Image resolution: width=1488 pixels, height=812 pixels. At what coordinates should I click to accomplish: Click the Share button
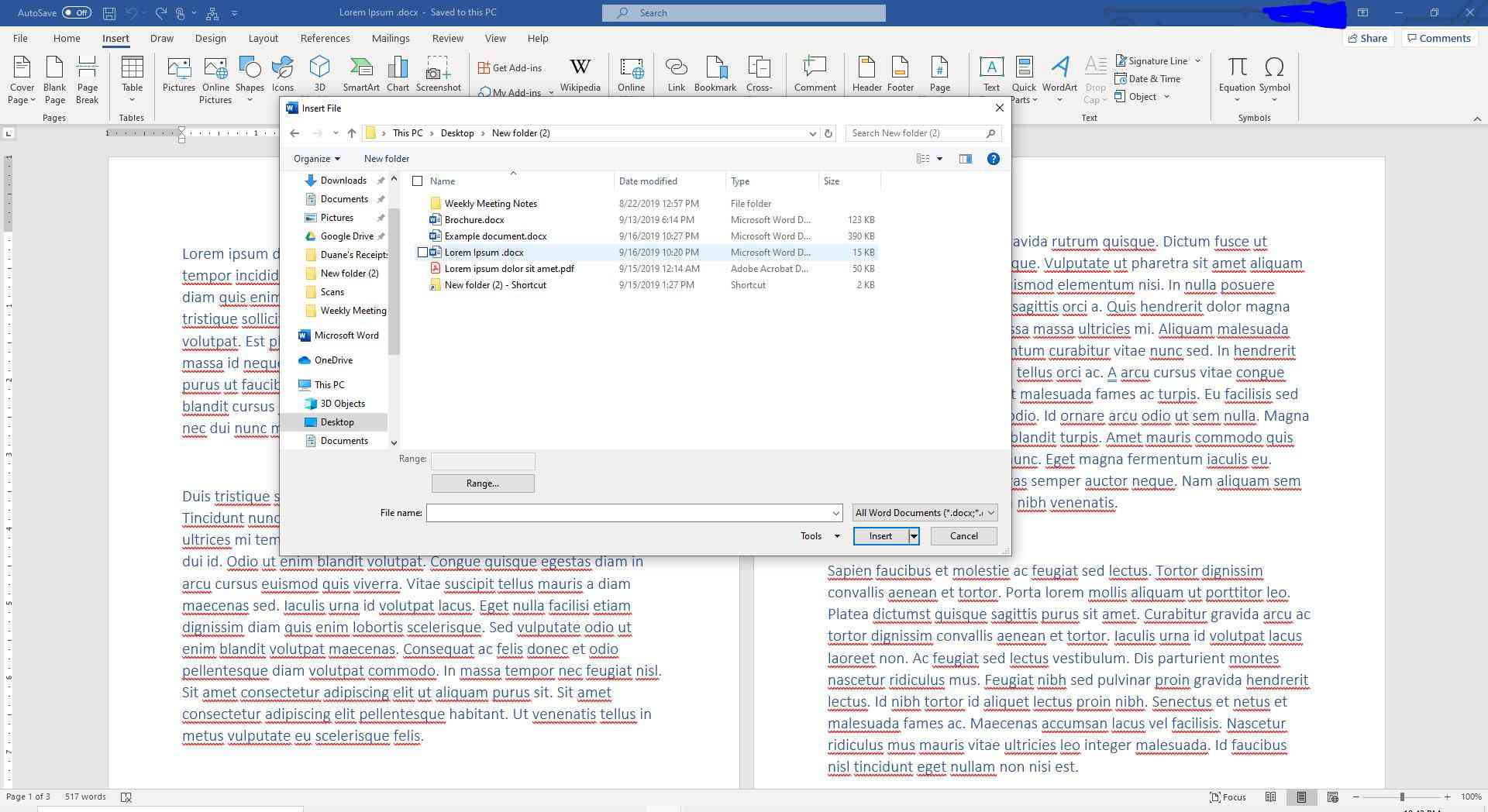click(x=1367, y=38)
